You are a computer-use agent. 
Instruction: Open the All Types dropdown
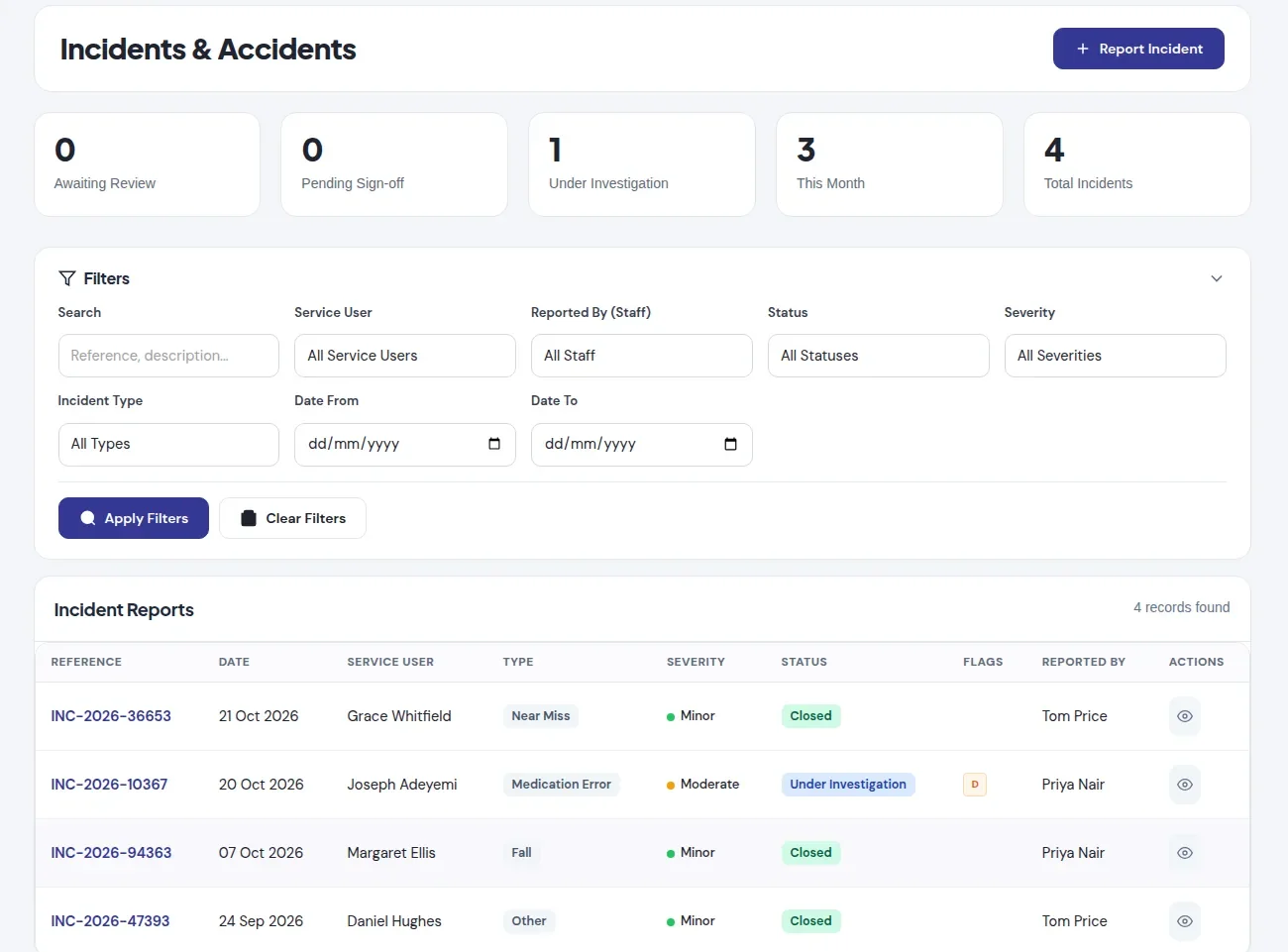168,445
